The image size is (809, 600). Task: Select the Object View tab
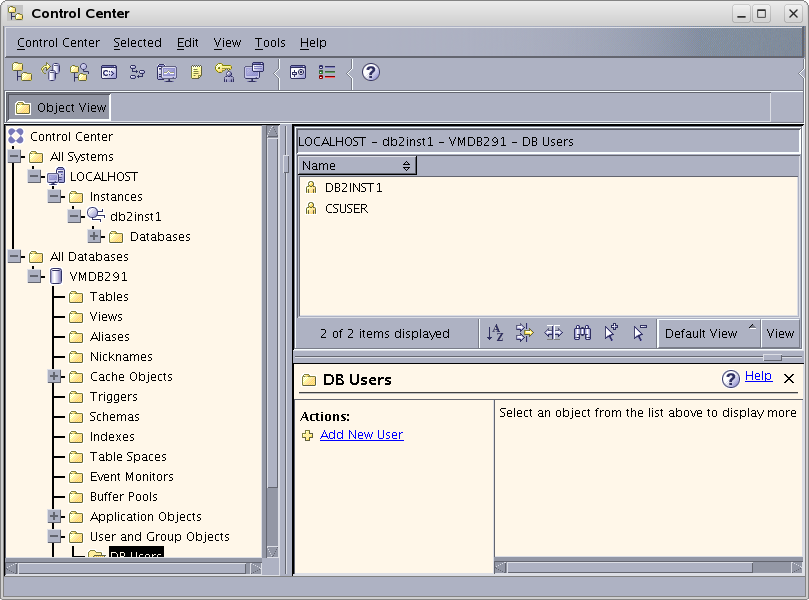point(59,107)
